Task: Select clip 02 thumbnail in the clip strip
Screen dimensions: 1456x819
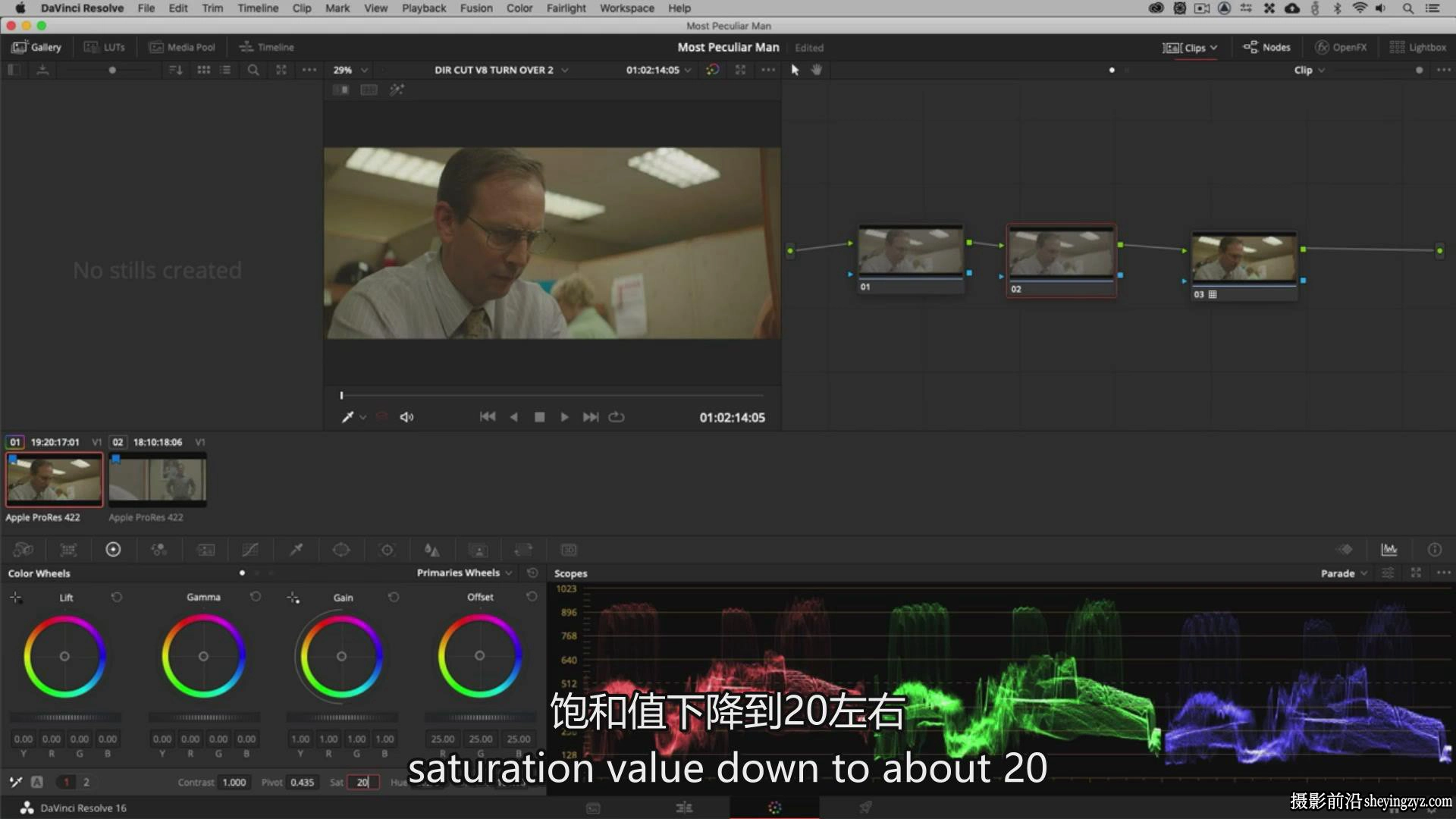Action: point(158,480)
